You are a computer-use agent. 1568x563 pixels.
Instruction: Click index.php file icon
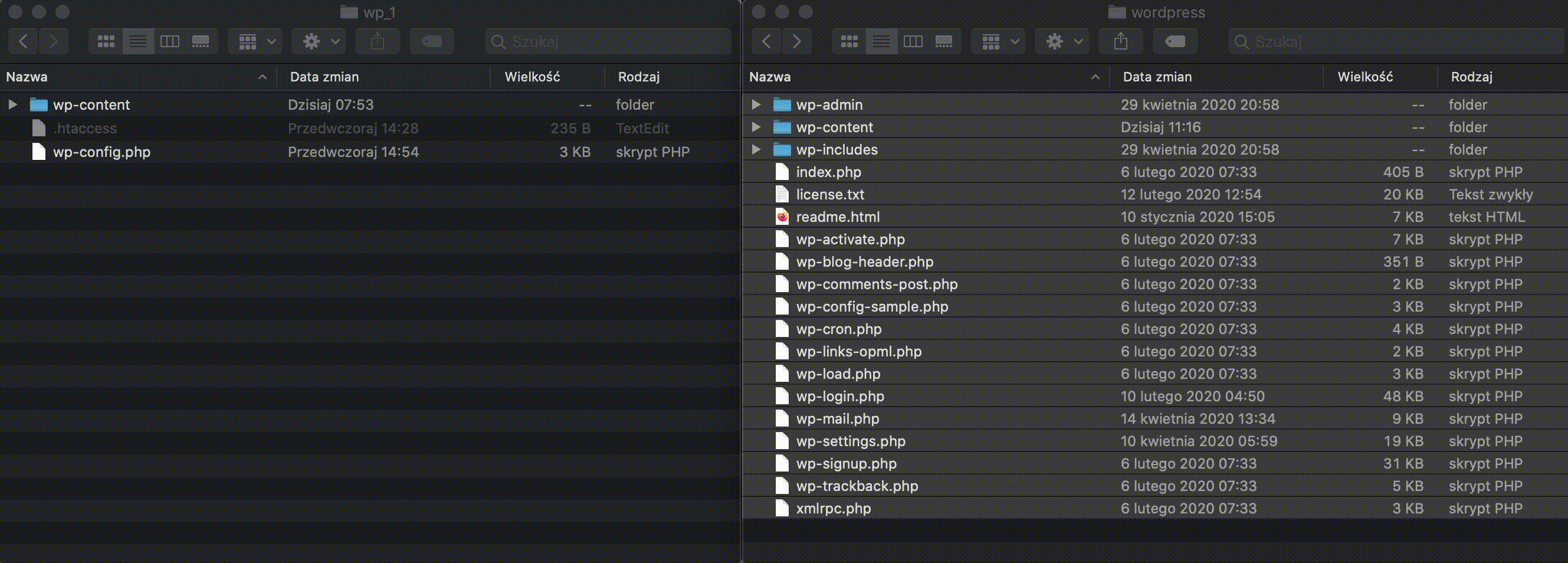coord(782,172)
